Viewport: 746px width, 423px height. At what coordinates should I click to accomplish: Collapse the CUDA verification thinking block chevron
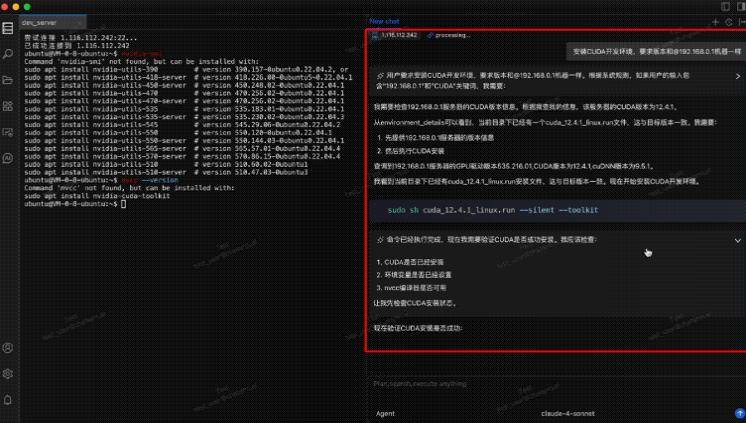pos(738,240)
